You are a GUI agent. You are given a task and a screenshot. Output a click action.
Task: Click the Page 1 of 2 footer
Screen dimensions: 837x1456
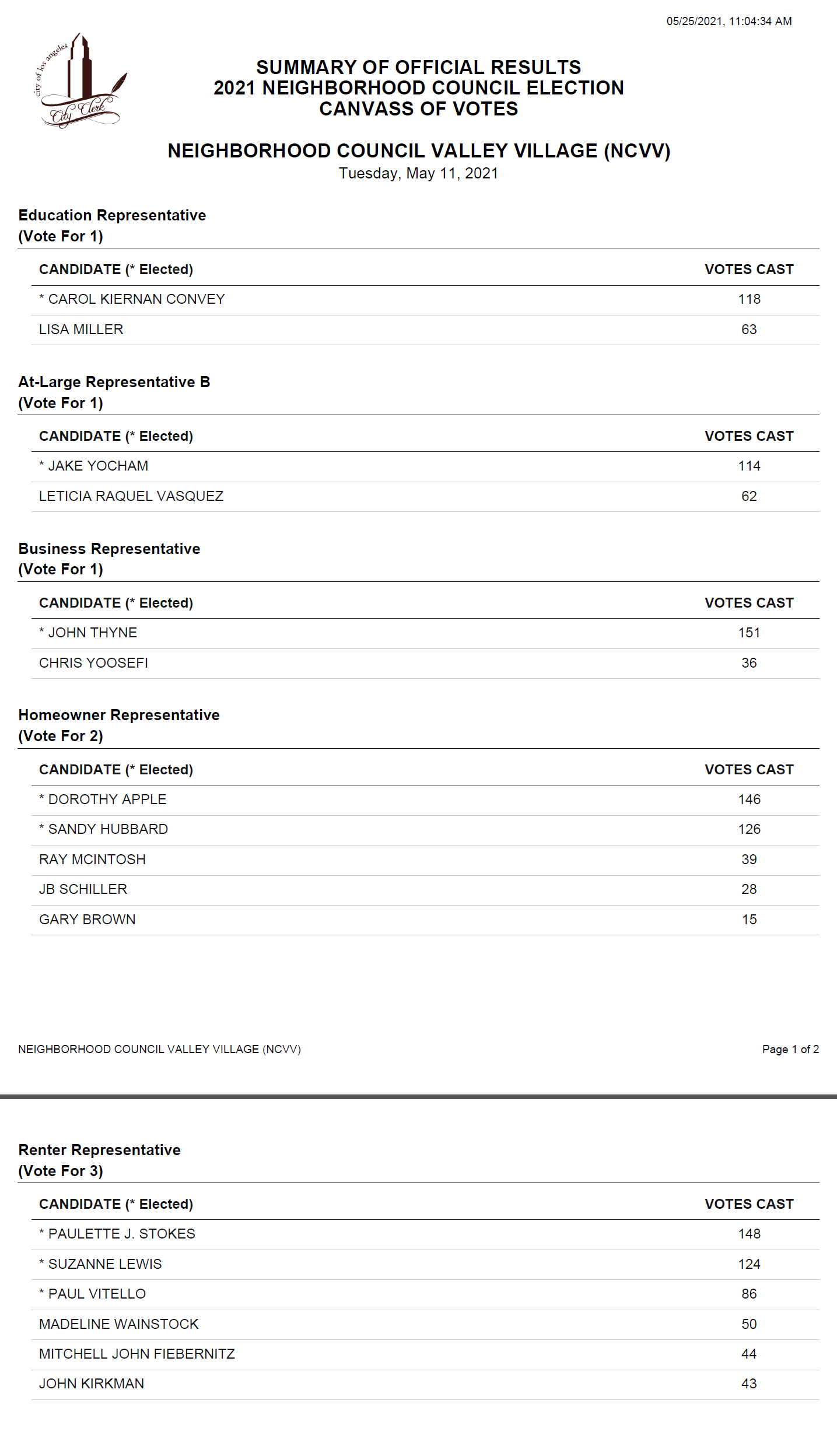click(x=790, y=1049)
